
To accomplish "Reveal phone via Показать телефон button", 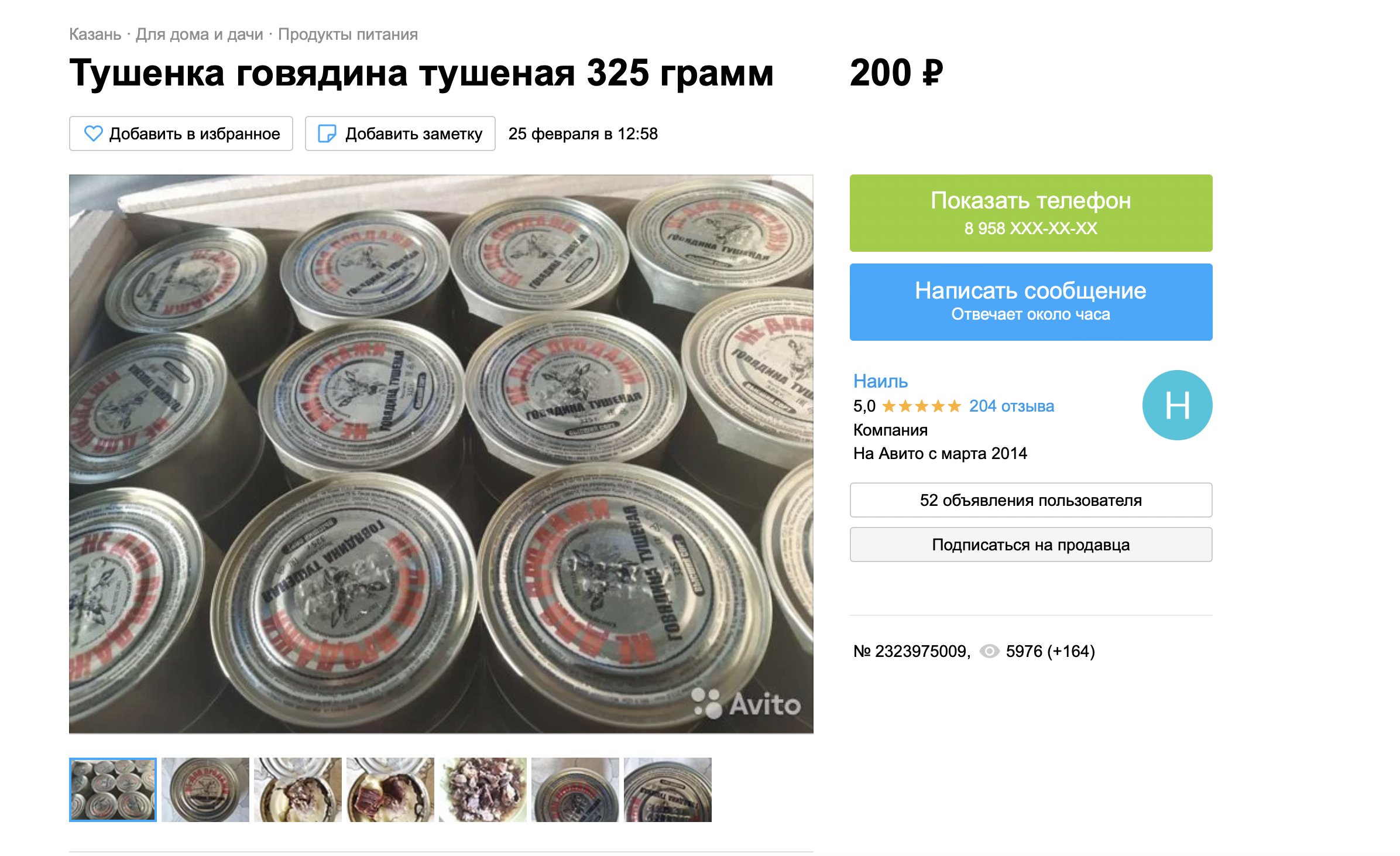I will [x=1031, y=213].
